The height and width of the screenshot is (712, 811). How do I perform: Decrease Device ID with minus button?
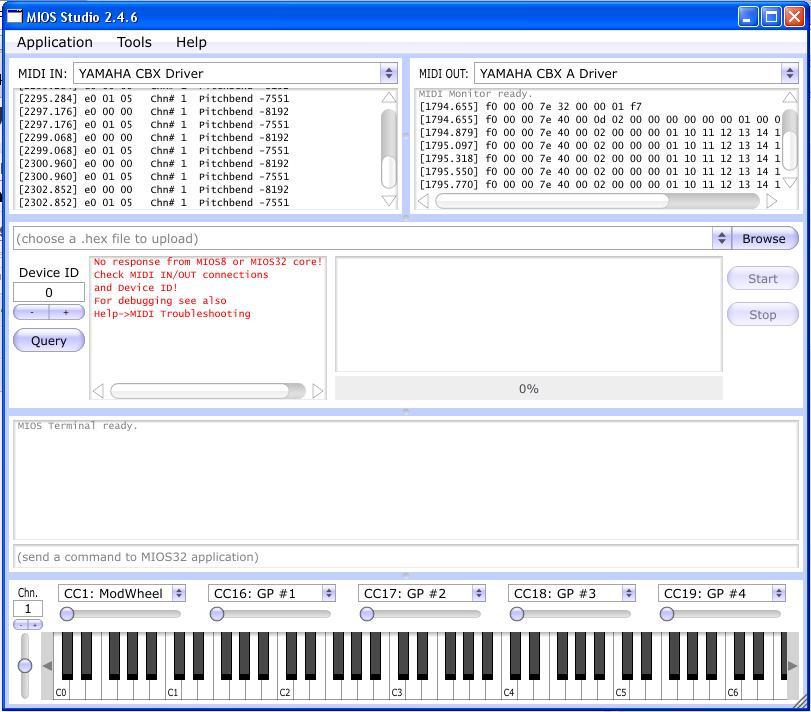[x=31, y=312]
